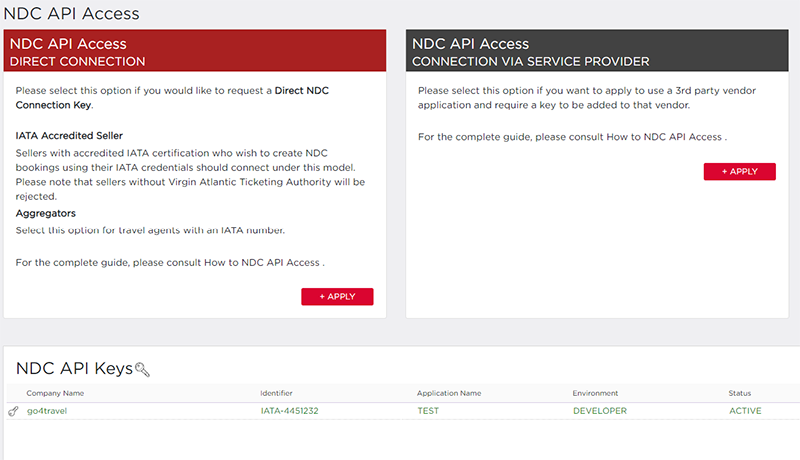Click the ACTIVE status value

745,411
